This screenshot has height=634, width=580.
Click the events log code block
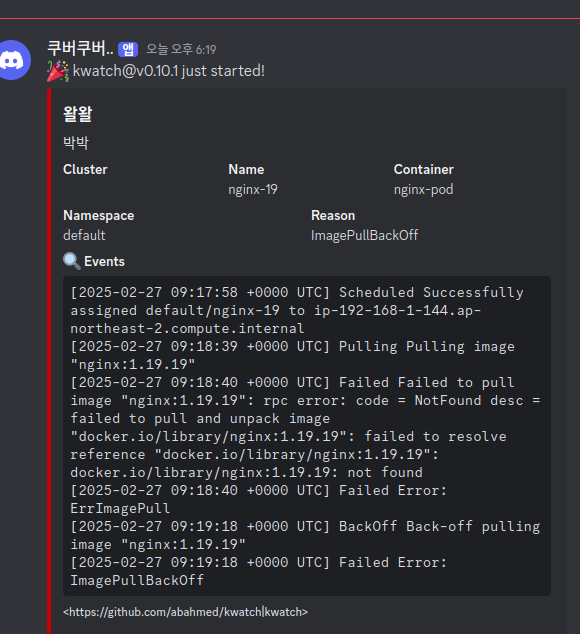tap(307, 436)
